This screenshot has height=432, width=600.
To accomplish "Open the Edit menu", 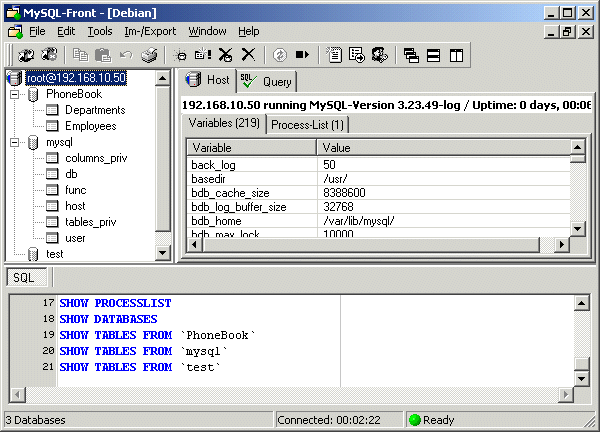I will click(66, 31).
